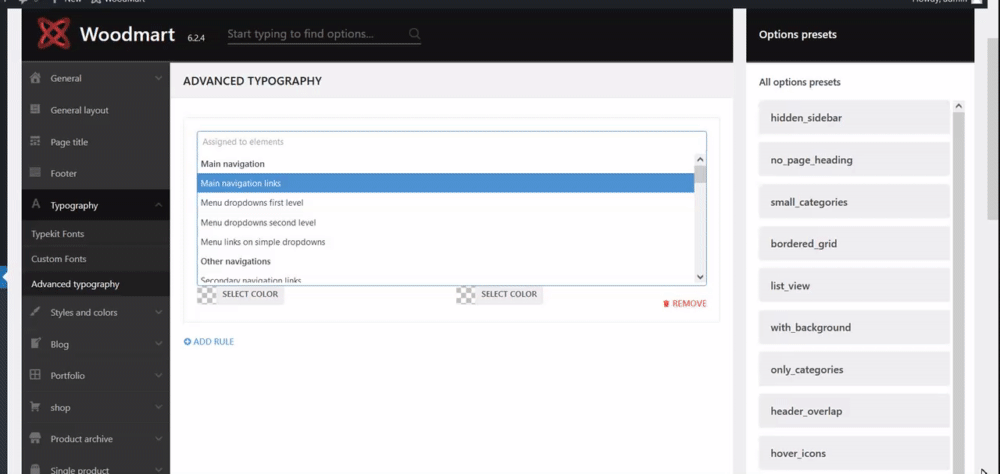Image resolution: width=1000 pixels, height=474 pixels.
Task: Click the left SELECT COLOR button
Action: (x=250, y=294)
